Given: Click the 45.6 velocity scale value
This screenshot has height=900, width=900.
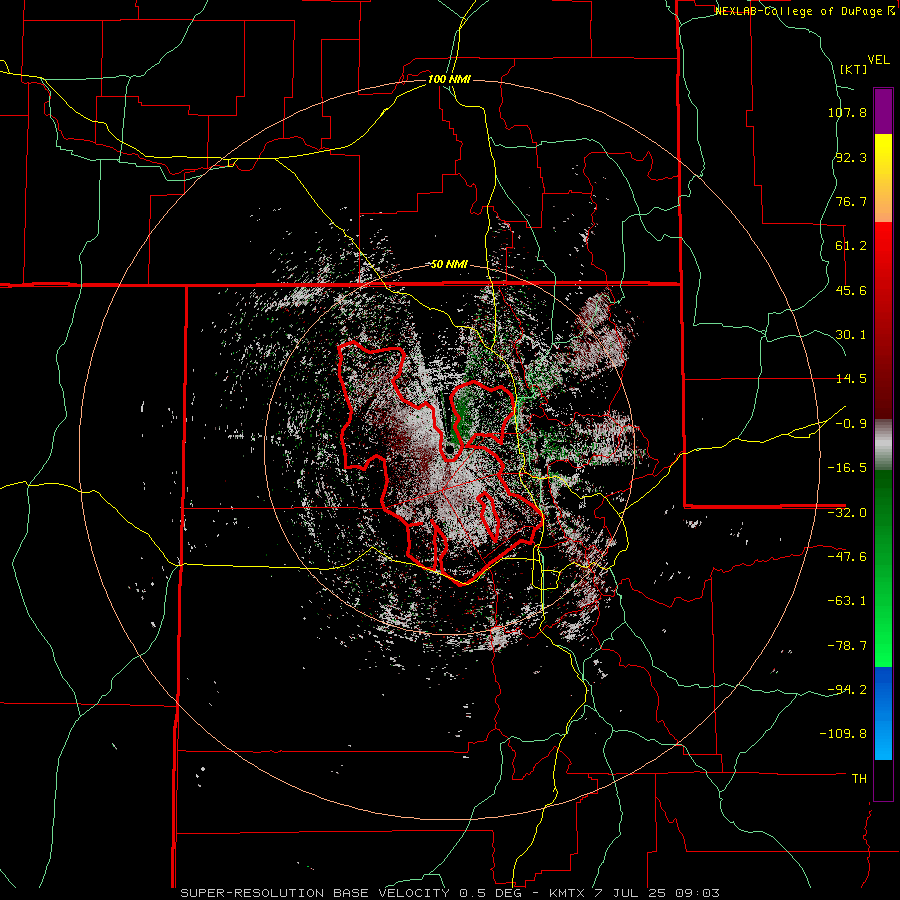Looking at the screenshot, I should [851, 290].
